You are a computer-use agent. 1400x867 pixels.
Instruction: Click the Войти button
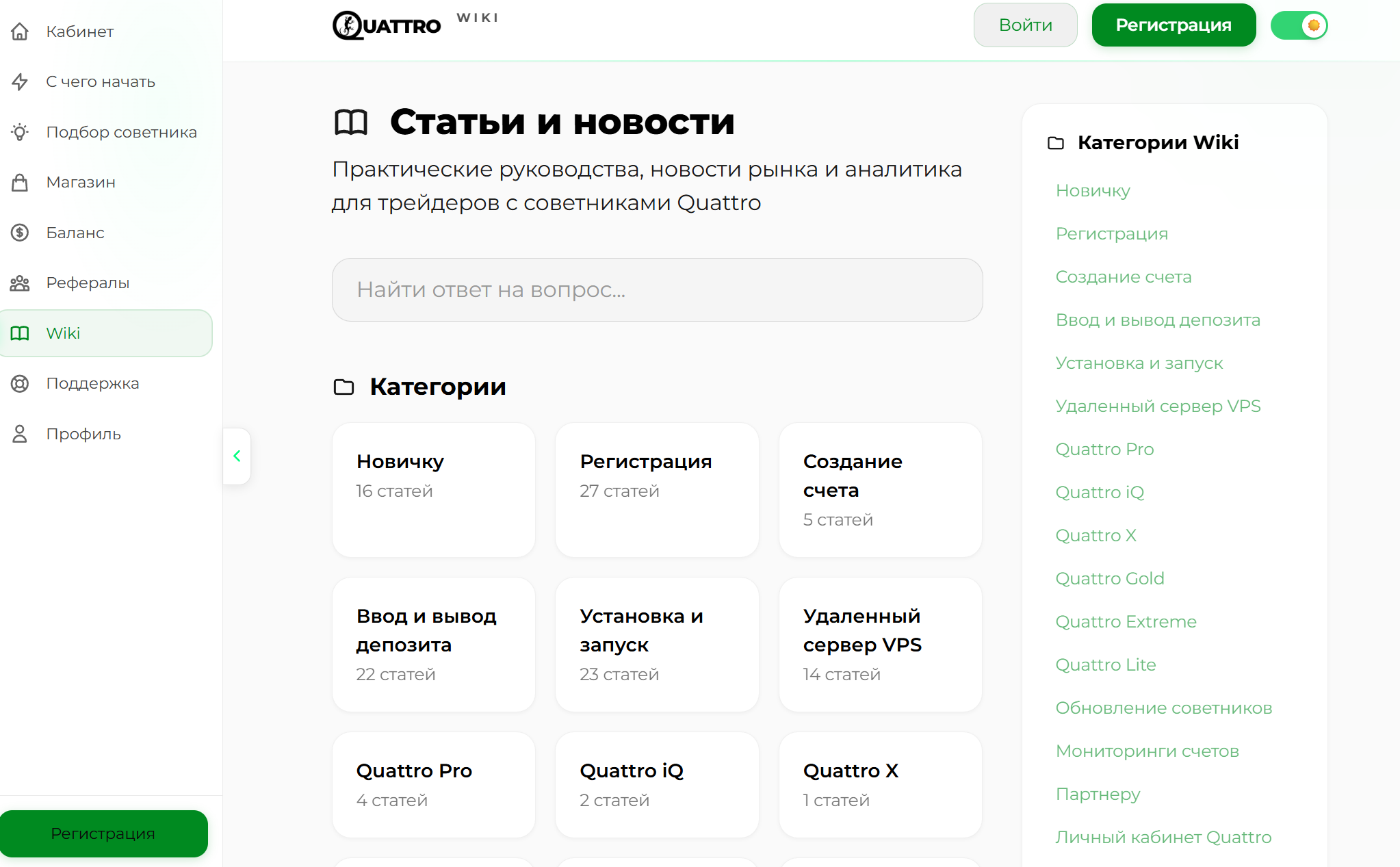[1025, 25]
